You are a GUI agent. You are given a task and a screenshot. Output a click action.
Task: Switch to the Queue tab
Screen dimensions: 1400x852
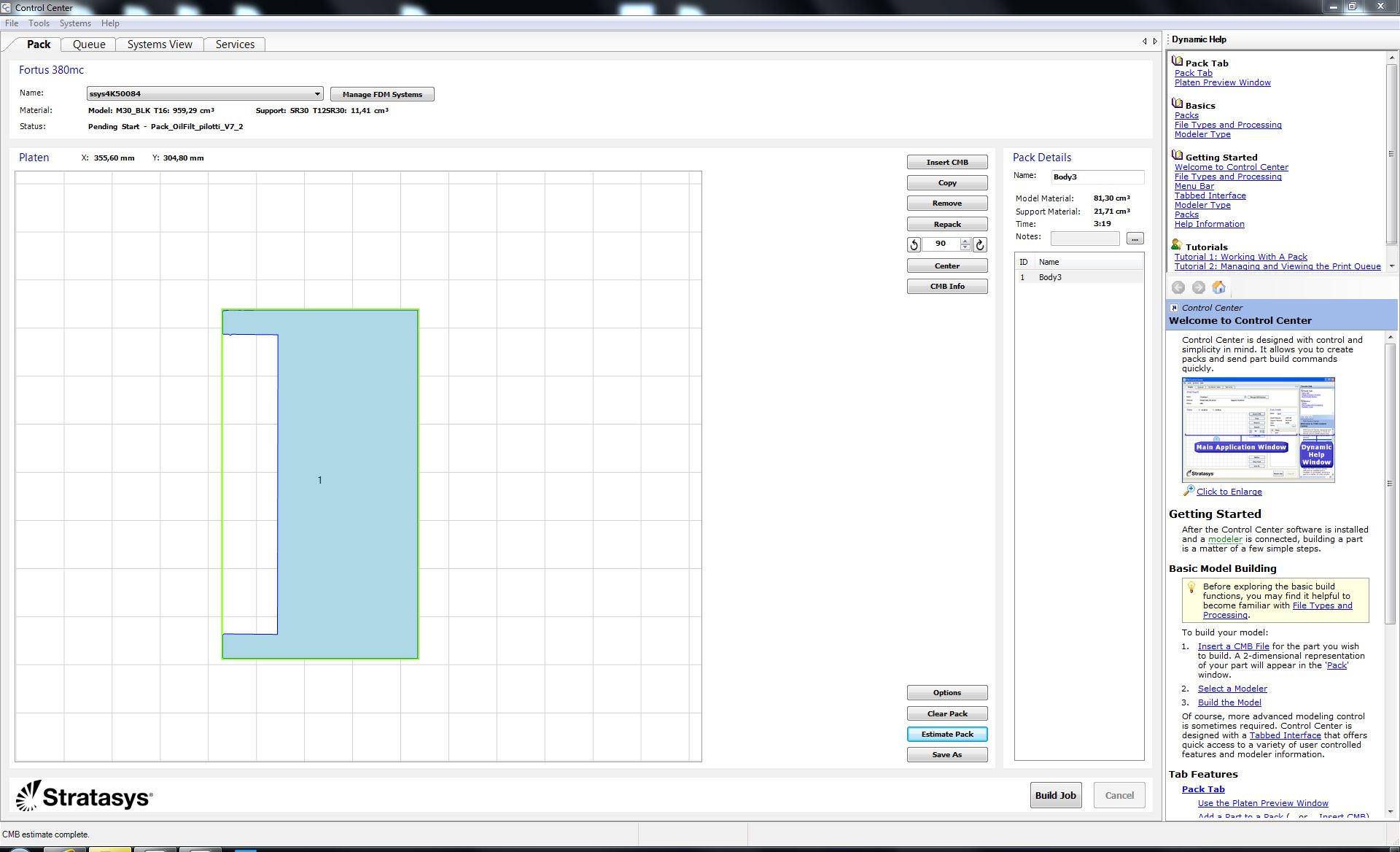[89, 44]
